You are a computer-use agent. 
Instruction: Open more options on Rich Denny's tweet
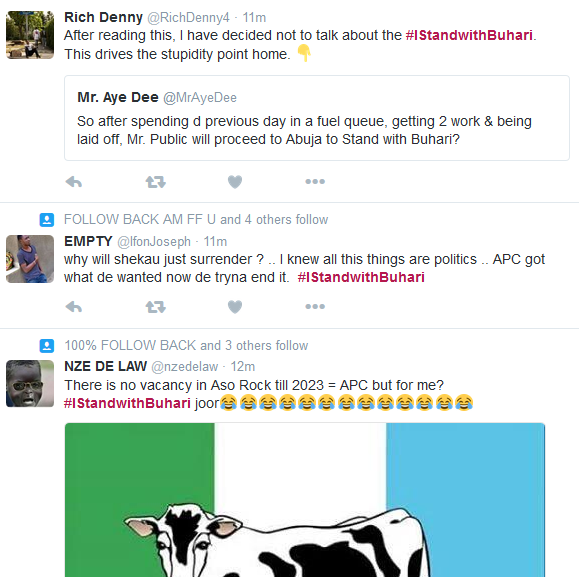315,181
